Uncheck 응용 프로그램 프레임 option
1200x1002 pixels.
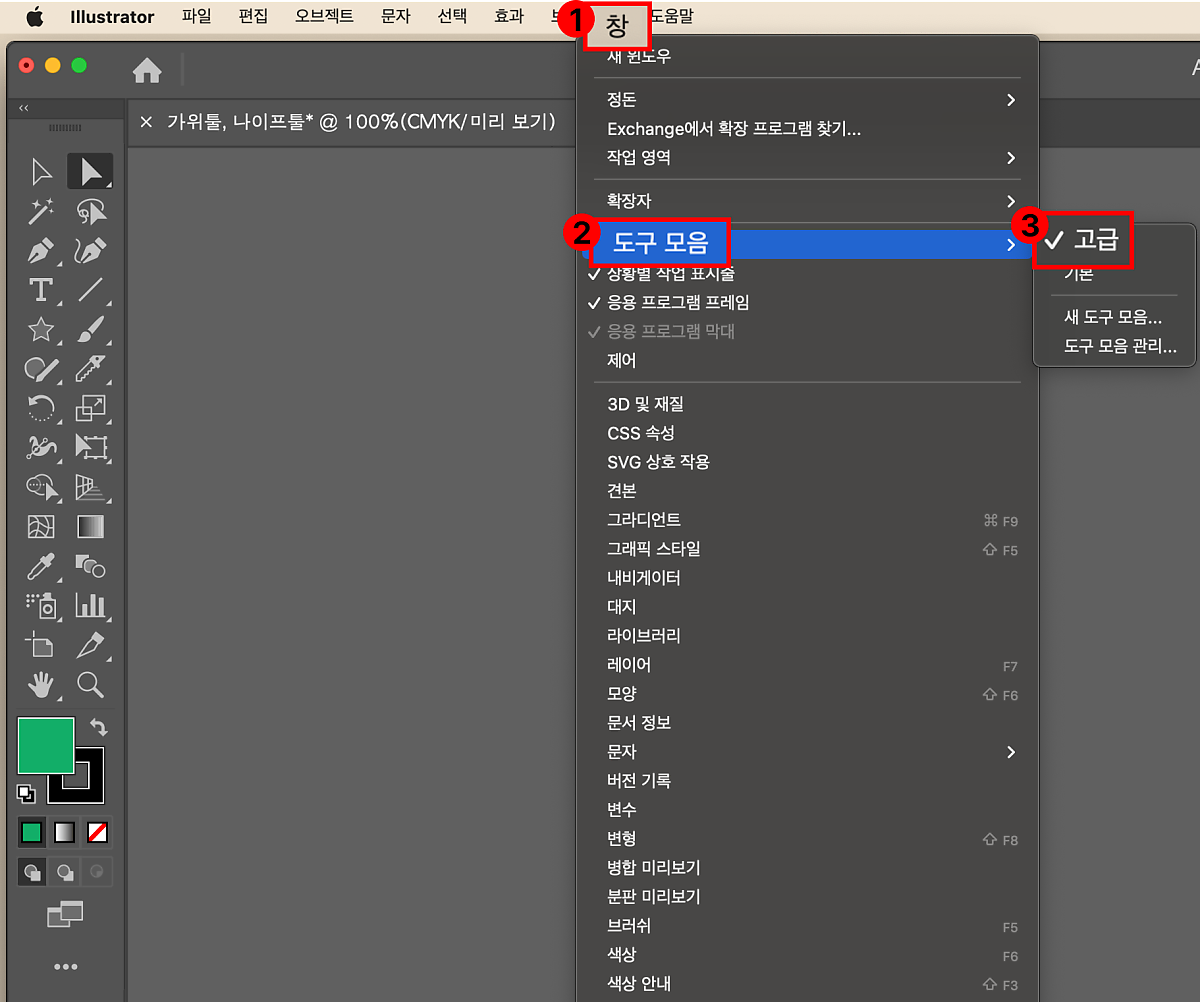677,302
